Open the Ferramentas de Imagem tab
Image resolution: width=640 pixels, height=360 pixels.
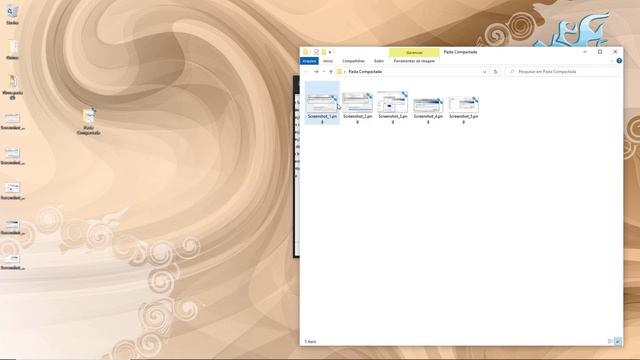[414, 61]
